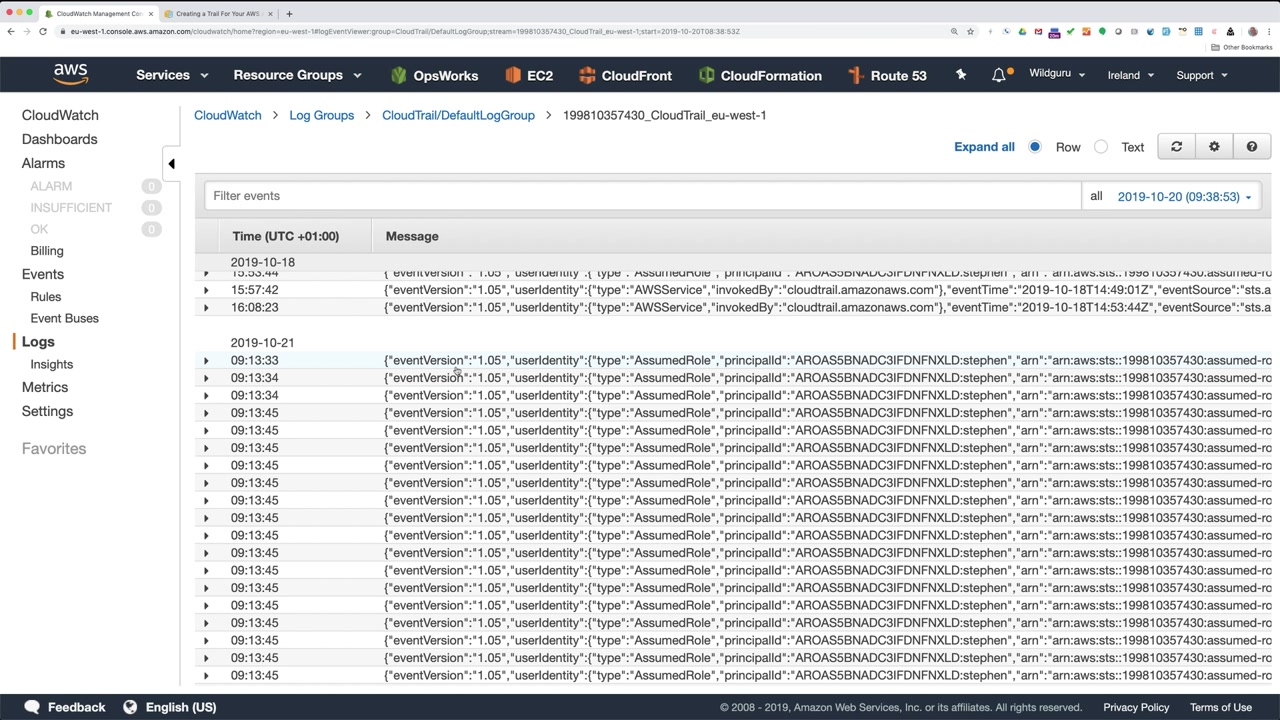Image resolution: width=1280 pixels, height=720 pixels.
Task: Click the AWS logo home icon
Action: tap(70, 75)
